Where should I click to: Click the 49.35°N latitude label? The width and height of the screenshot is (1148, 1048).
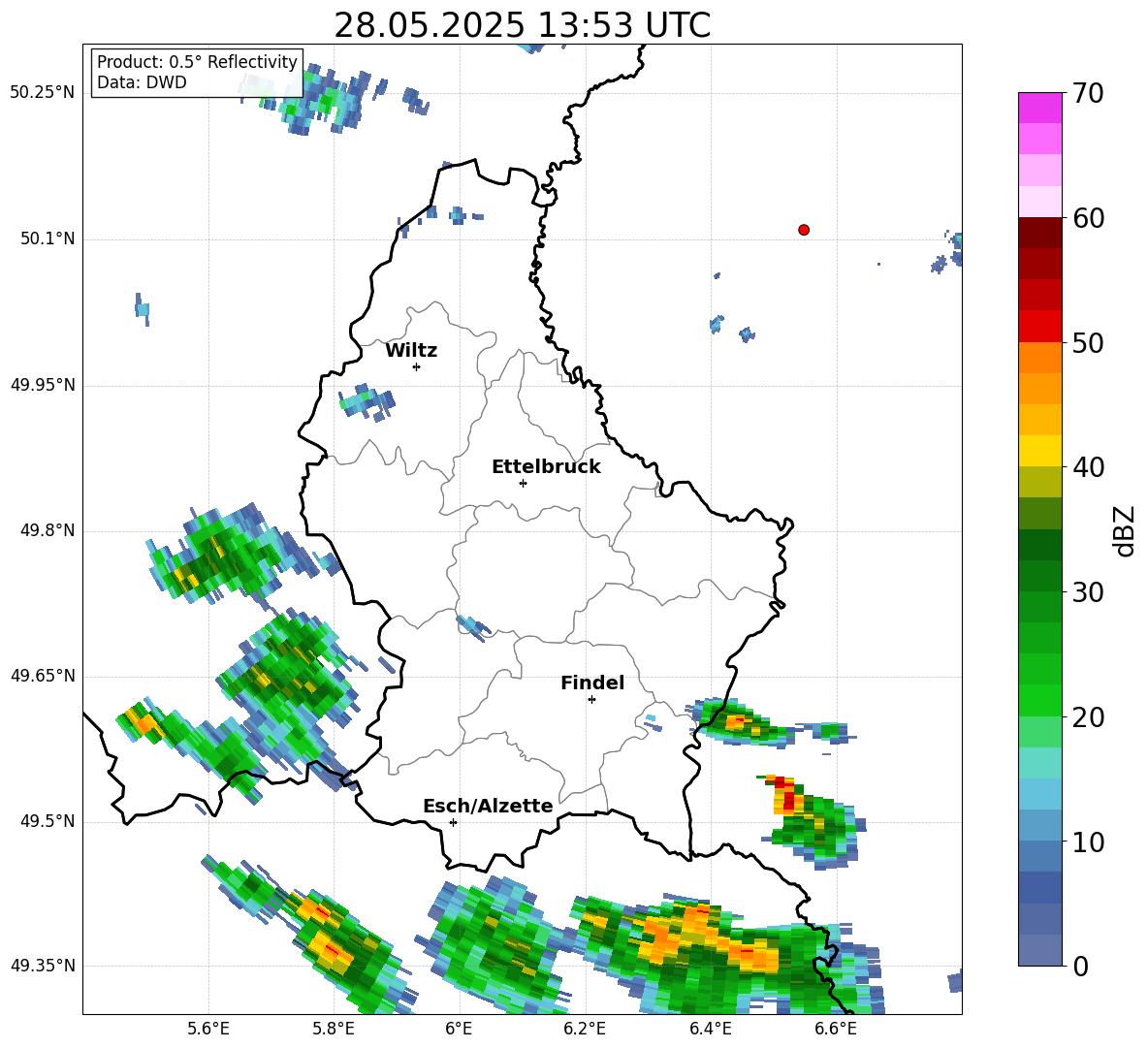[x=43, y=966]
